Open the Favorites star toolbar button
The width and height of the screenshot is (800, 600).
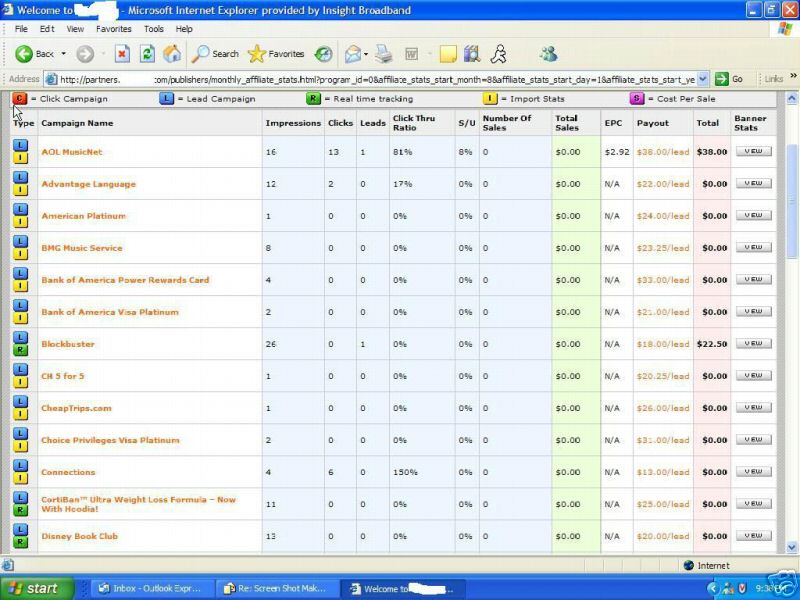276,54
